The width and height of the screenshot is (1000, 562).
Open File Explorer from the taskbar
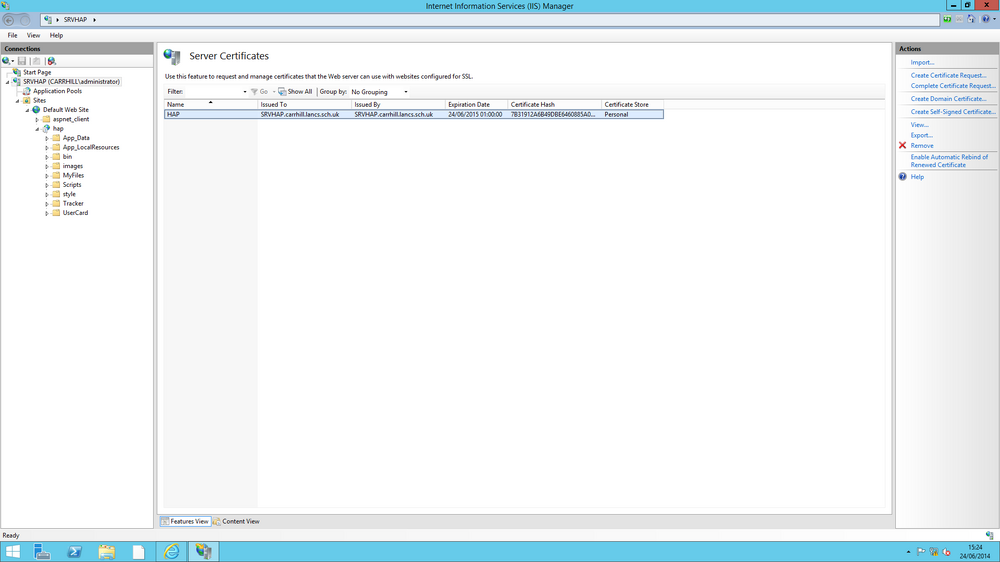click(x=107, y=552)
